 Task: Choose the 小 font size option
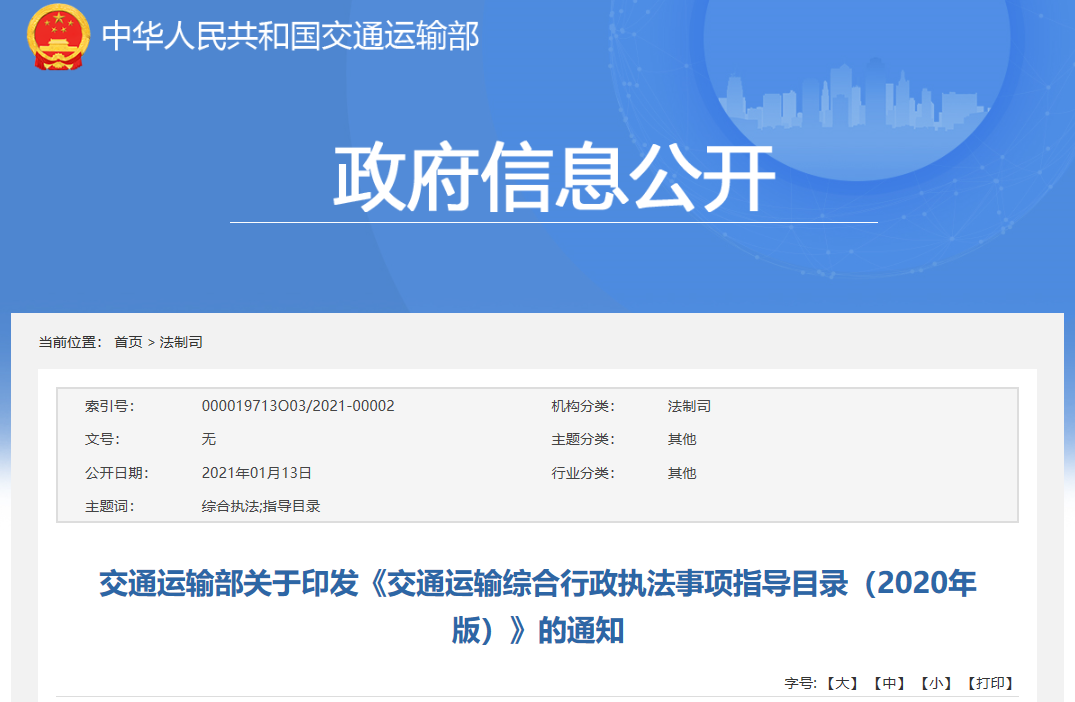click(935, 683)
